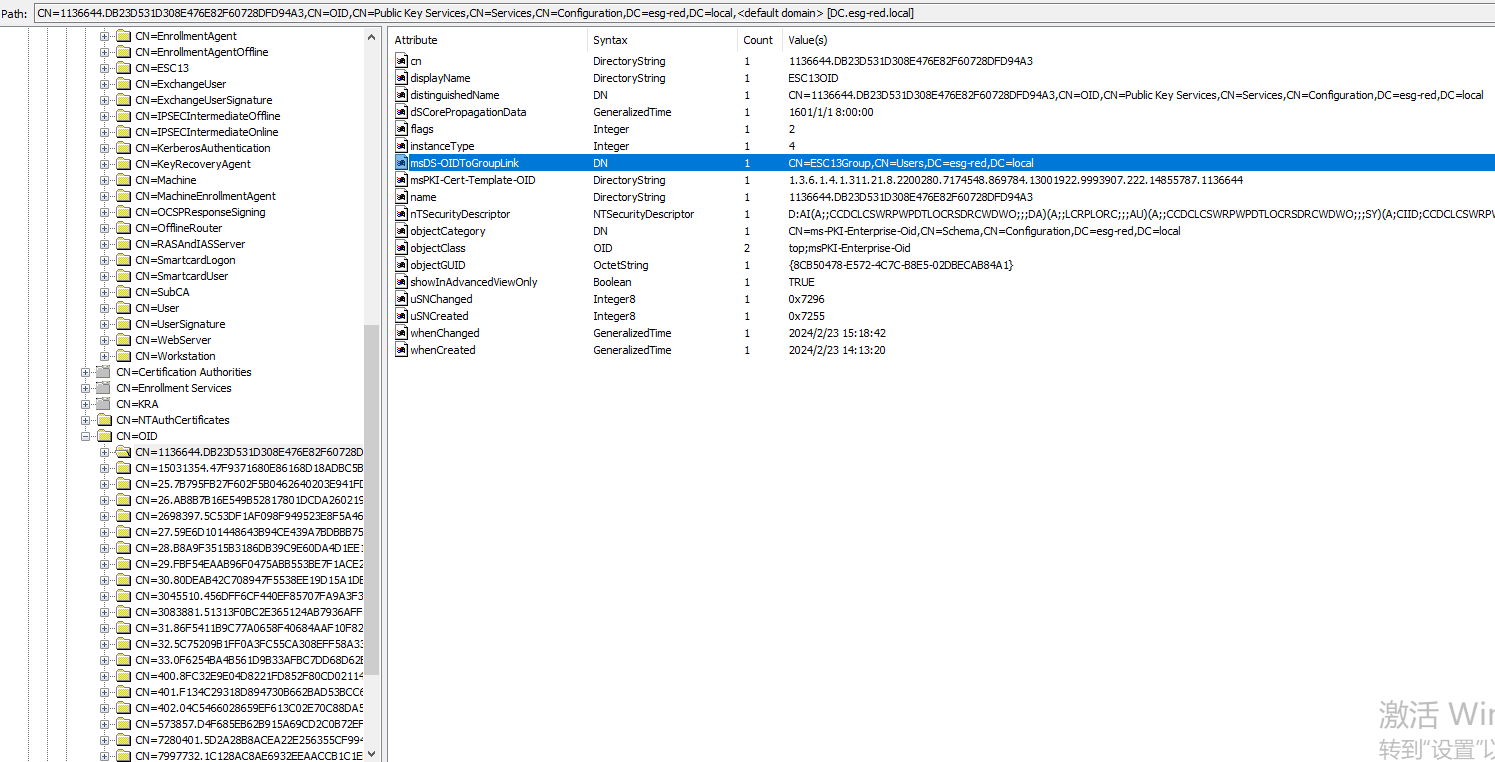Expand the CN=ESC13 tree node

pyautogui.click(x=104, y=68)
